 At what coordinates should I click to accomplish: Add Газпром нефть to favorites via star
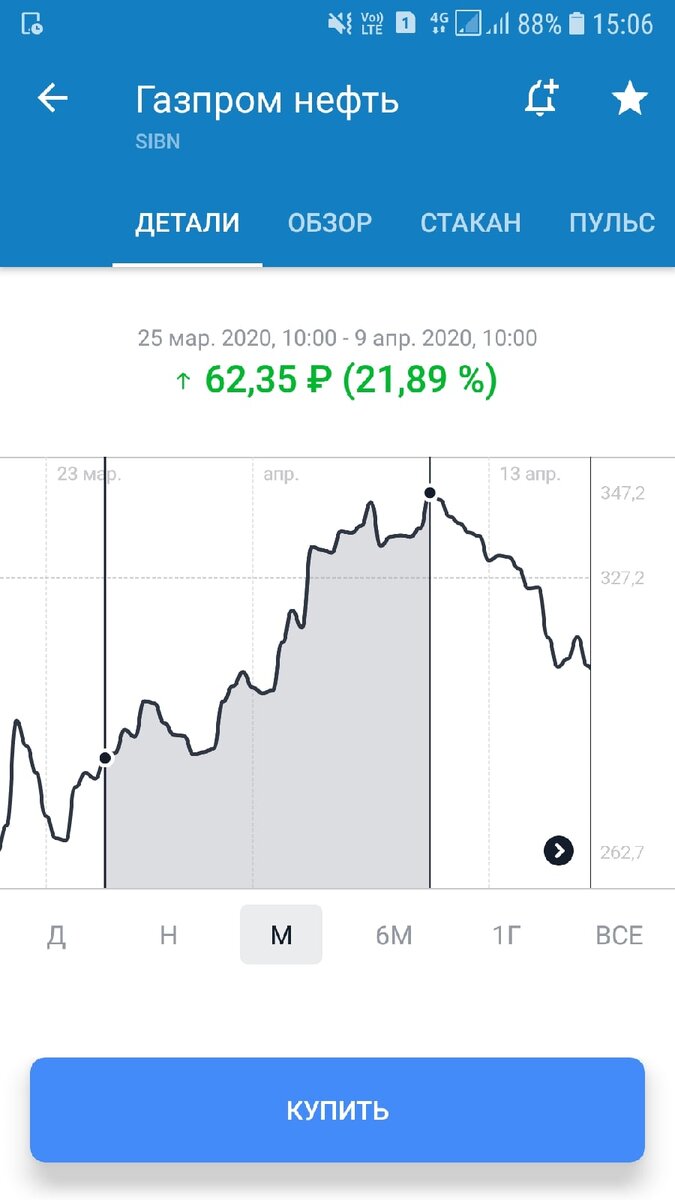pos(630,99)
